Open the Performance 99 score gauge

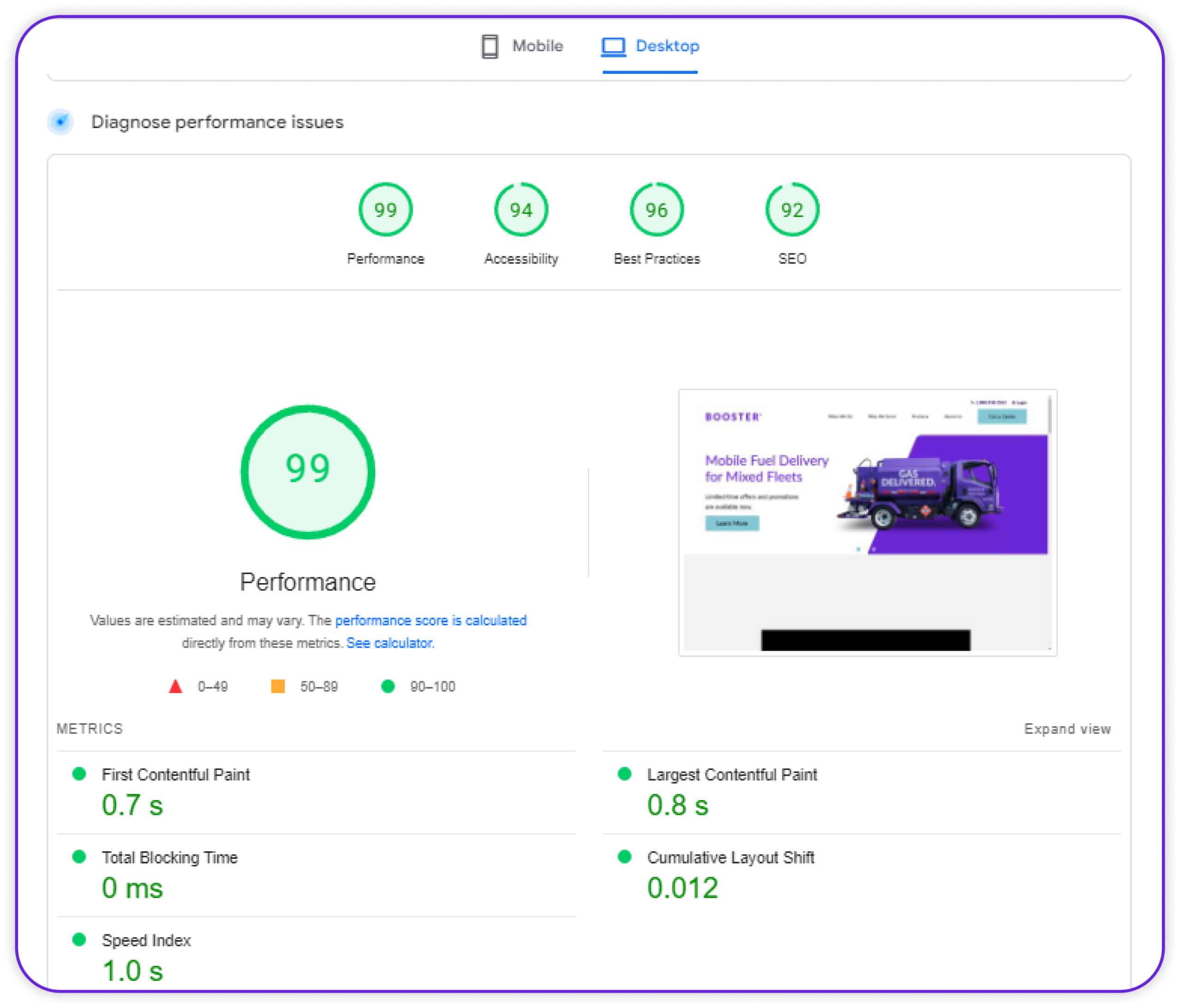[385, 210]
